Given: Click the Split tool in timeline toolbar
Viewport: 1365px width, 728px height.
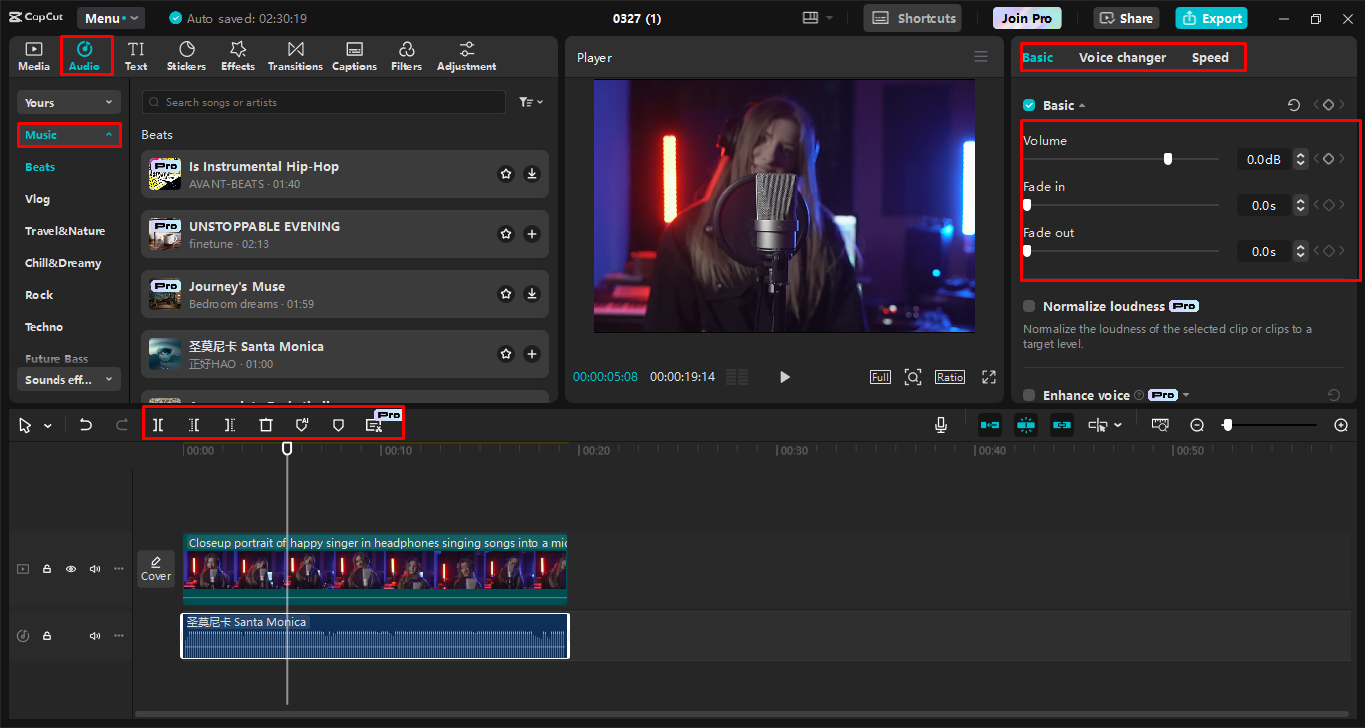Looking at the screenshot, I should tap(158, 425).
